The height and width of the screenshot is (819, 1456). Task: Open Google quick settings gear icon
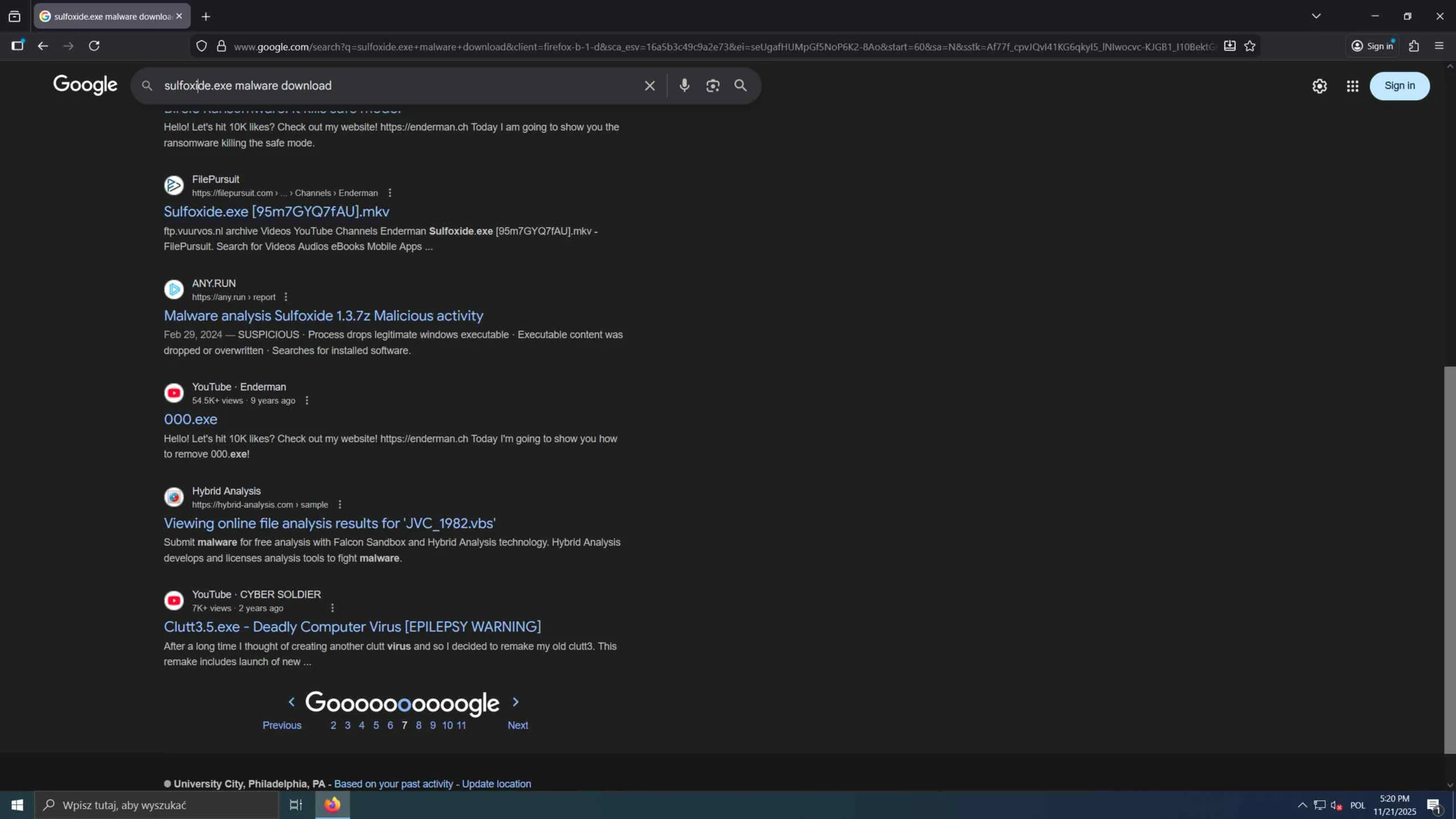pos(1319,86)
